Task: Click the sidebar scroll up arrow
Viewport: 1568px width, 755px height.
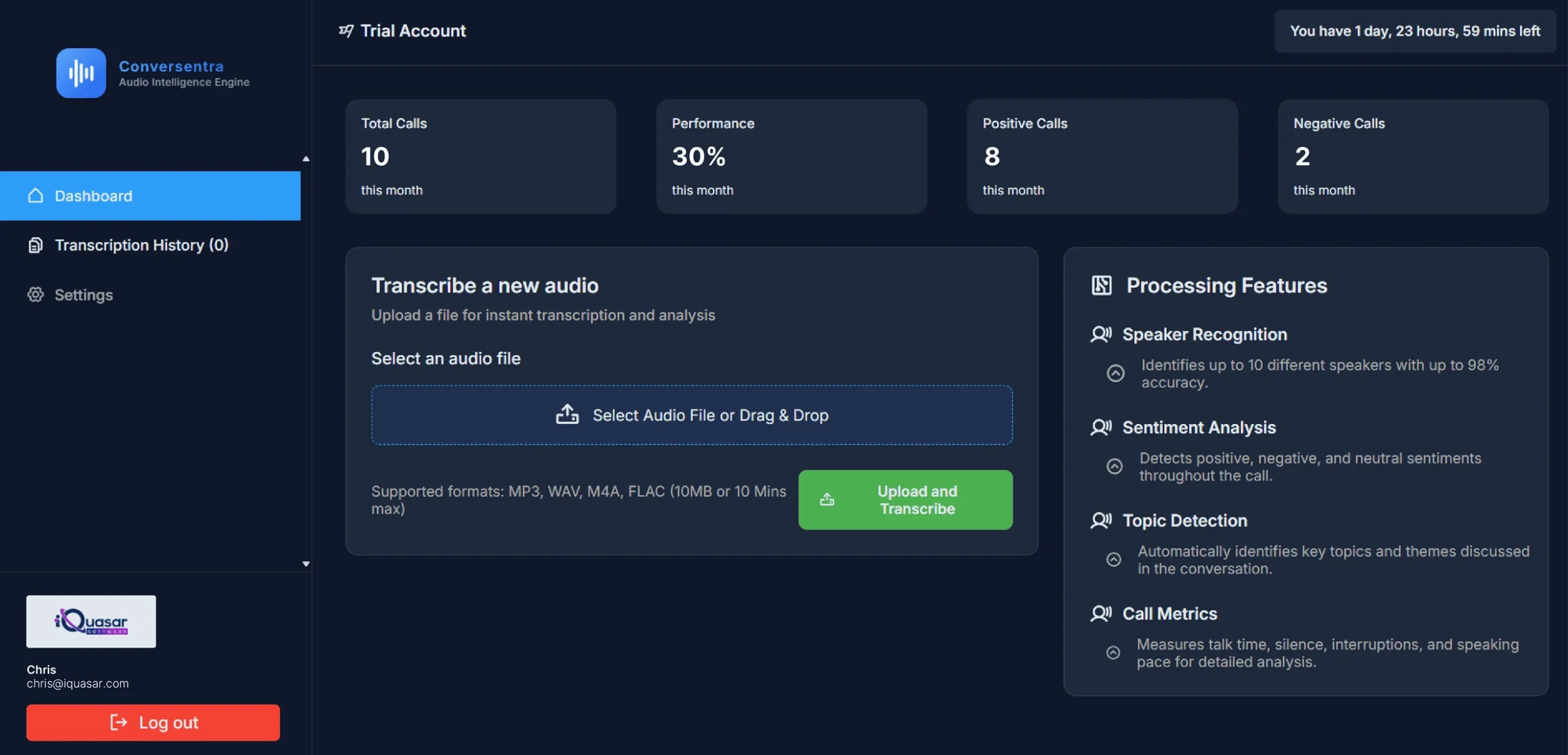Action: pyautogui.click(x=306, y=159)
